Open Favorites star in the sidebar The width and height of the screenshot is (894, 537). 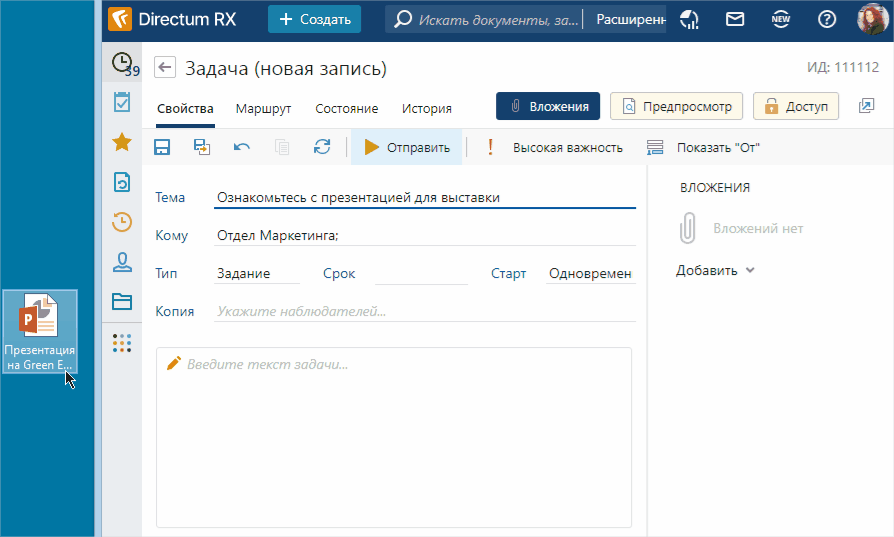click(x=122, y=142)
